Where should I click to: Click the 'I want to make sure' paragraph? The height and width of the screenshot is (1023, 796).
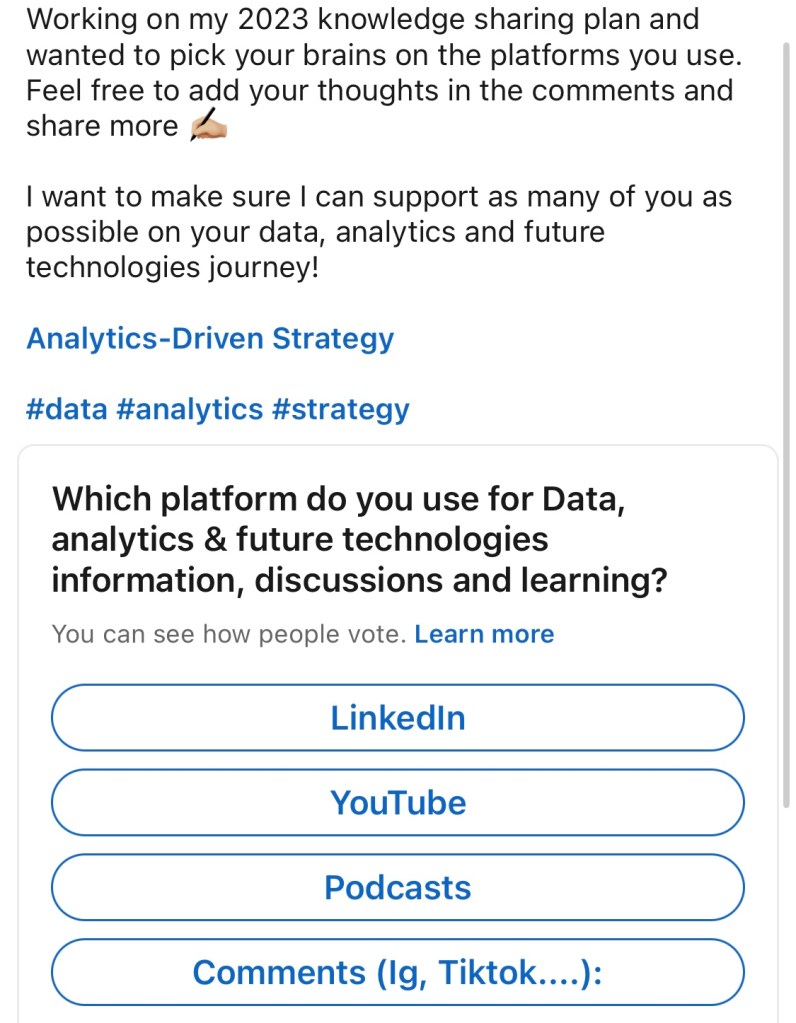[378, 197]
